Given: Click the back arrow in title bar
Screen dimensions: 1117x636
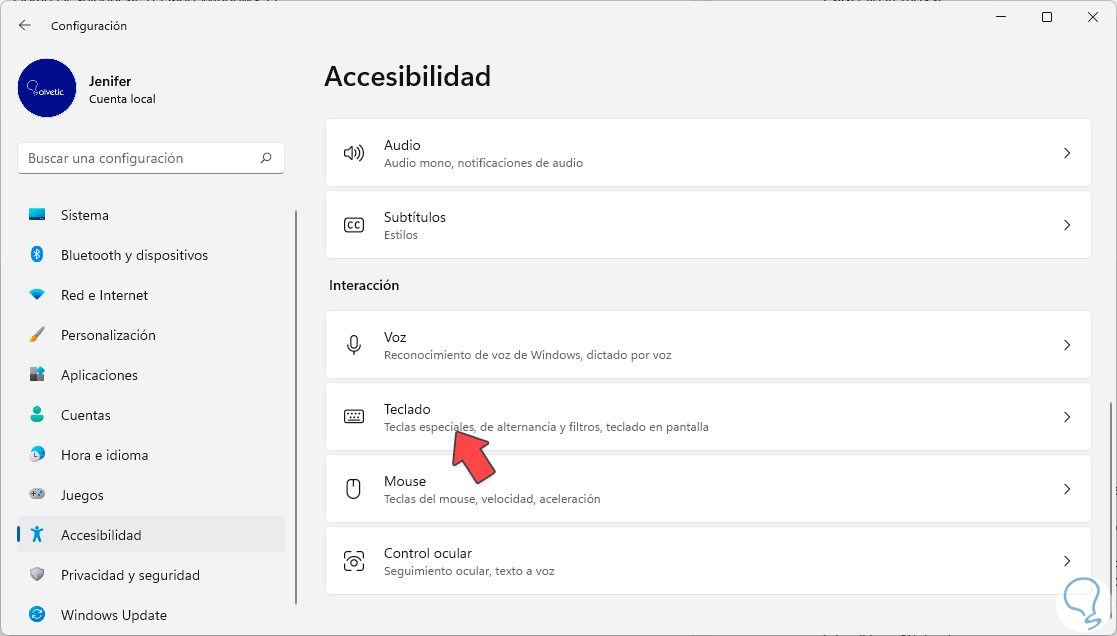Looking at the screenshot, I should click(x=25, y=25).
